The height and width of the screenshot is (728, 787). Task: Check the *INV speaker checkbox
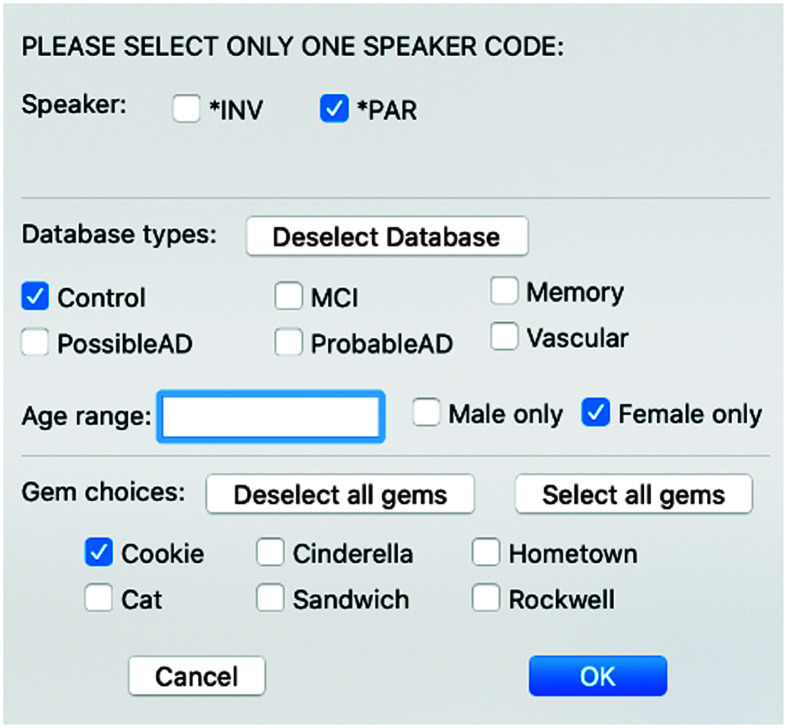pos(187,110)
